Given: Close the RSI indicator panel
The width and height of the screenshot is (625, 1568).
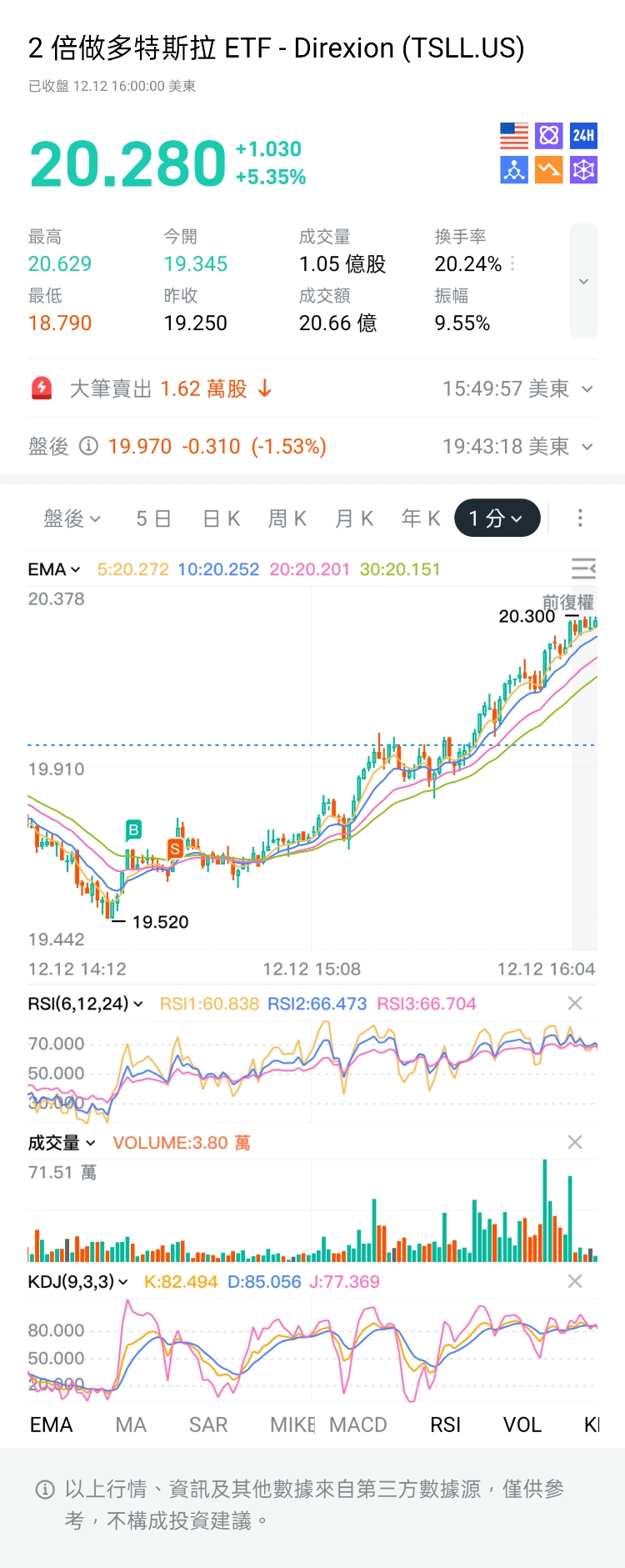Looking at the screenshot, I should click(575, 1003).
